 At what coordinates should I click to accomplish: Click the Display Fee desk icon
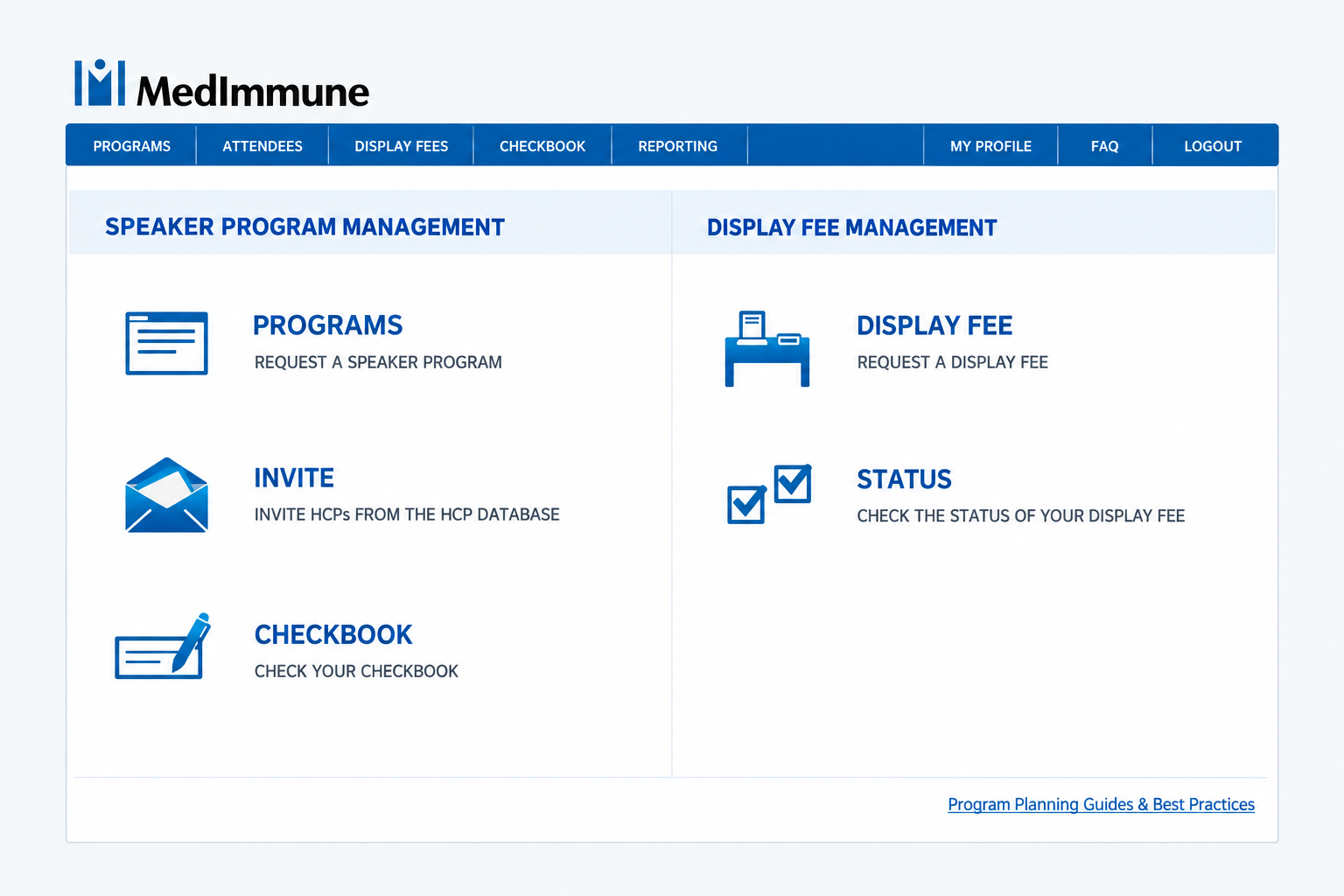coord(767,348)
